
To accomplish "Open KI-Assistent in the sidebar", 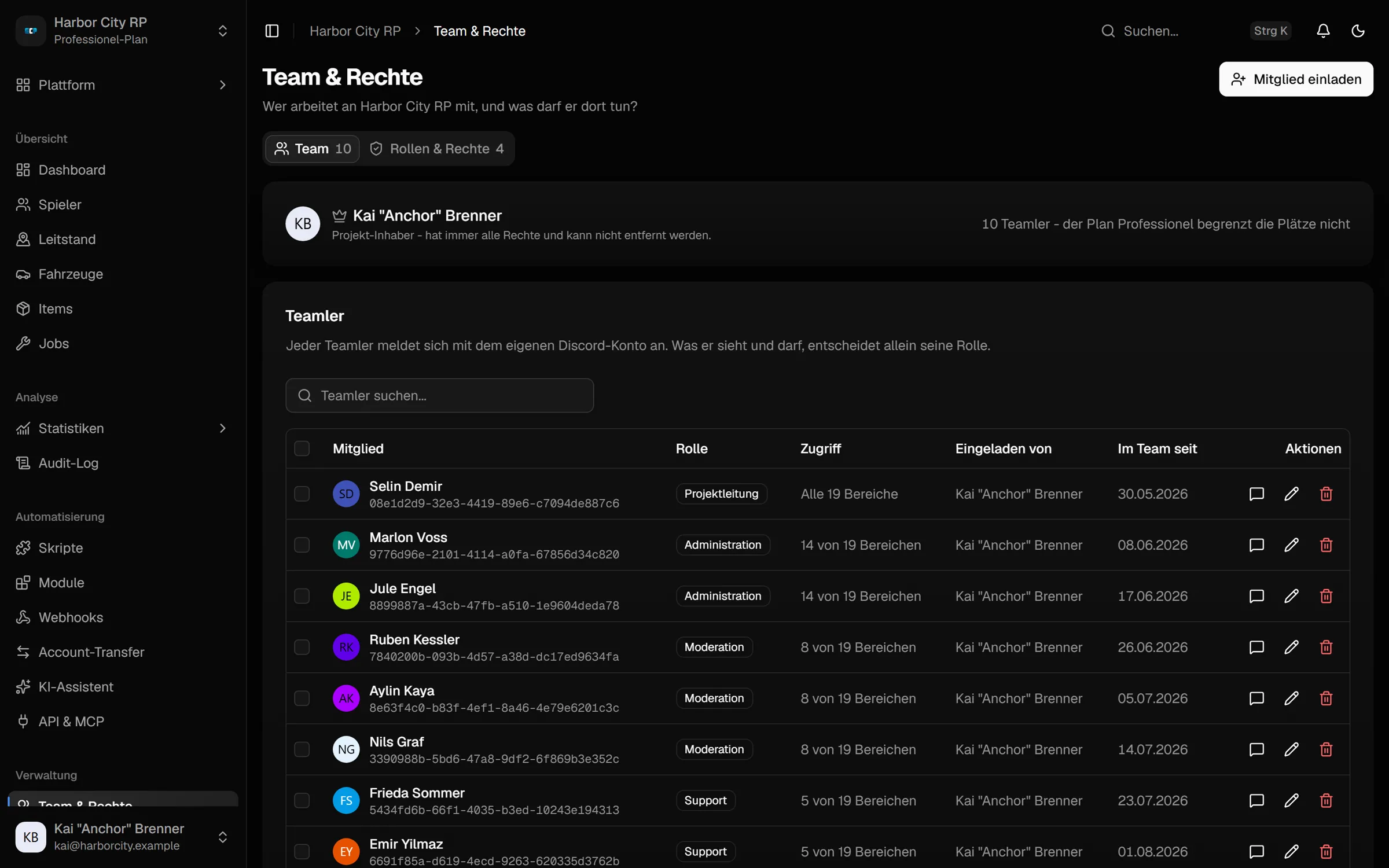I will (123, 686).
